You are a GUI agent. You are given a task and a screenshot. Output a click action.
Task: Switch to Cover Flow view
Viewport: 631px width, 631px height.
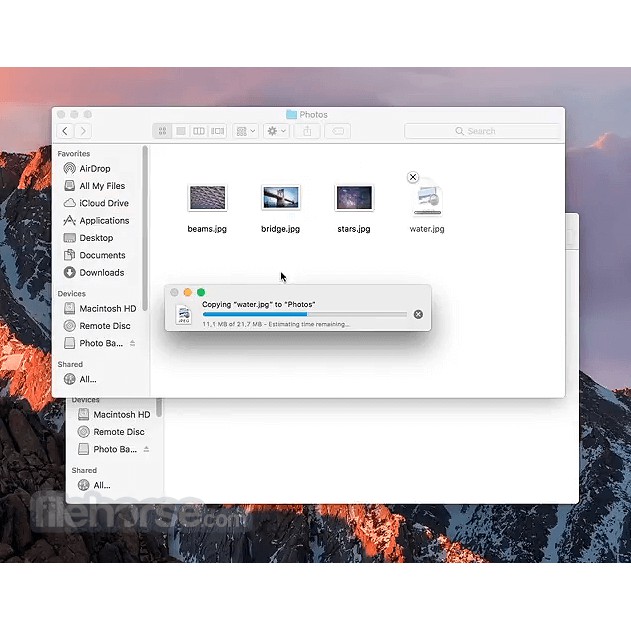pos(217,131)
